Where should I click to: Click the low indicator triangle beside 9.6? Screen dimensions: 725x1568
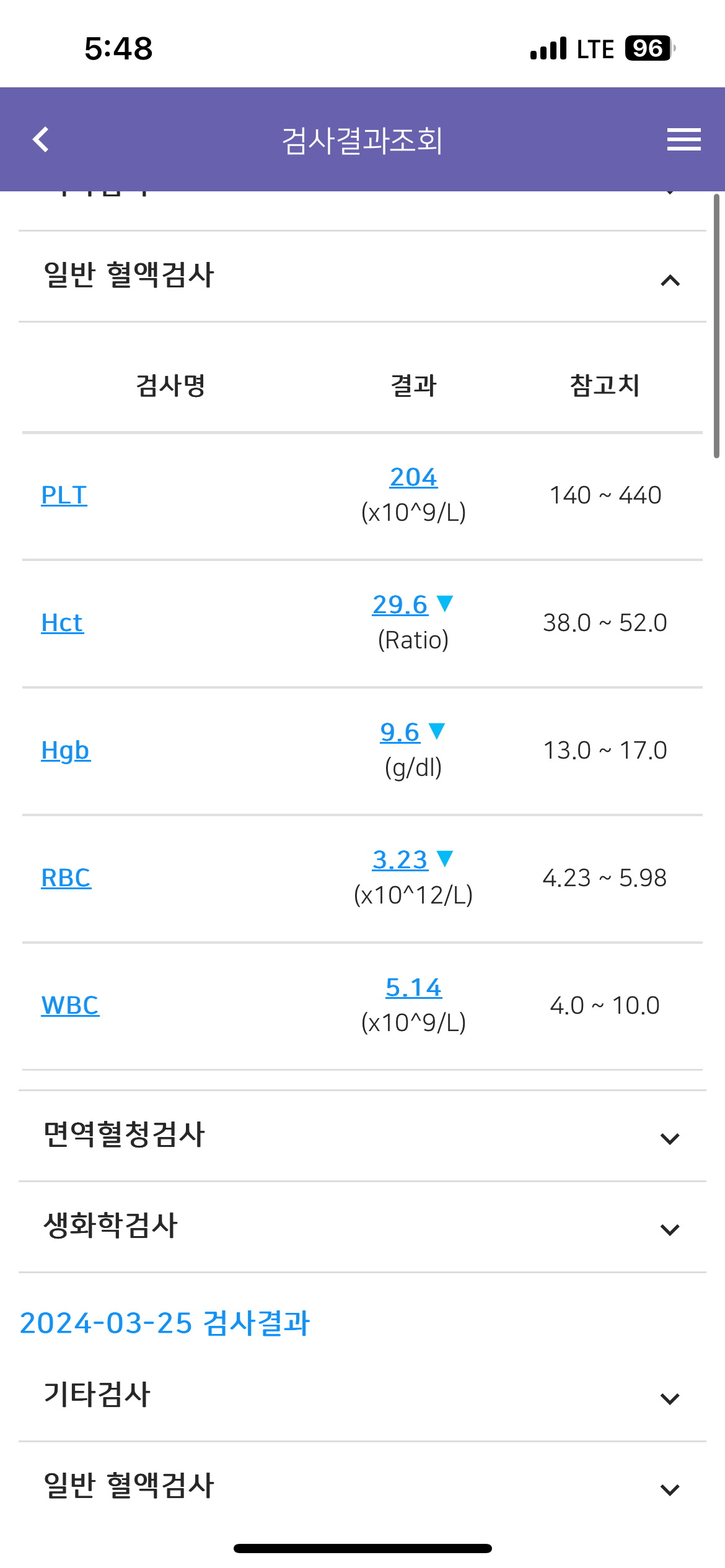437,731
